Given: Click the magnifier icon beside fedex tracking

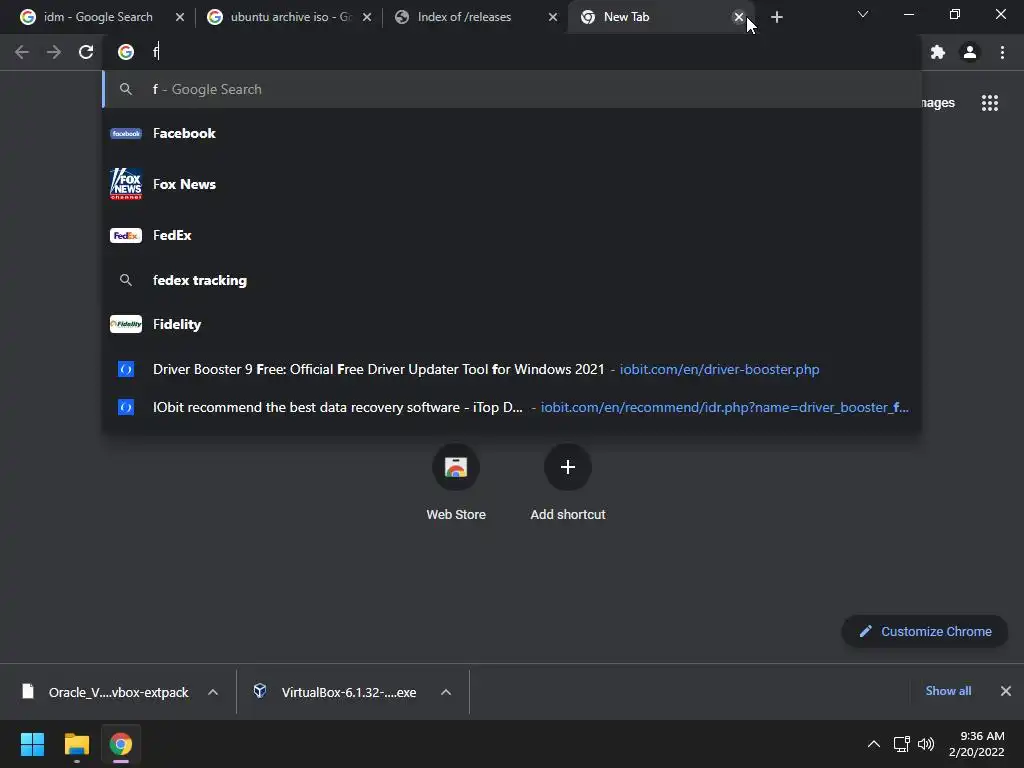Looking at the screenshot, I should click(x=126, y=280).
